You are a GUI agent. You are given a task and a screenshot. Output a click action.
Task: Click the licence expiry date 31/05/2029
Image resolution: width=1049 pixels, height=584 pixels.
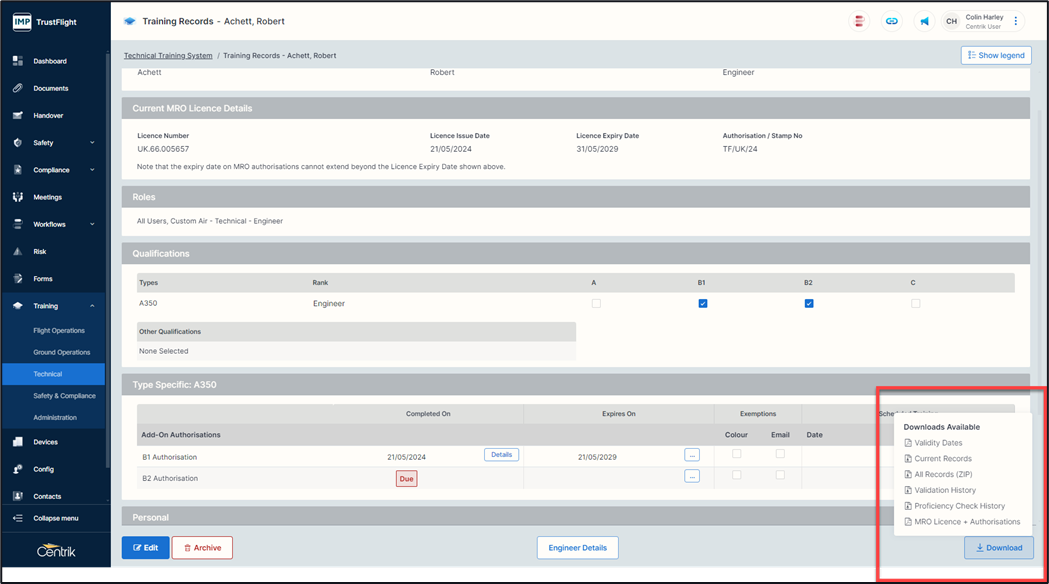pyautogui.click(x=597, y=149)
